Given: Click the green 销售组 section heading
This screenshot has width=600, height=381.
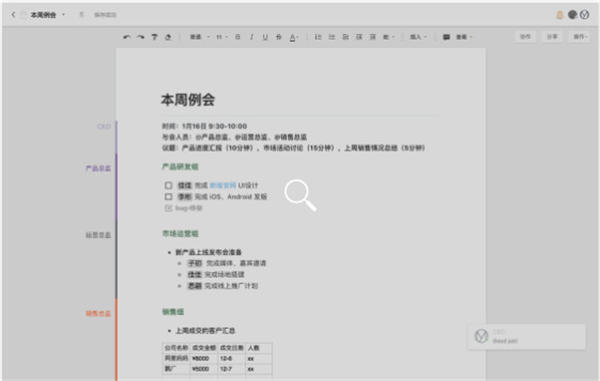Looking at the screenshot, I should click(173, 312).
